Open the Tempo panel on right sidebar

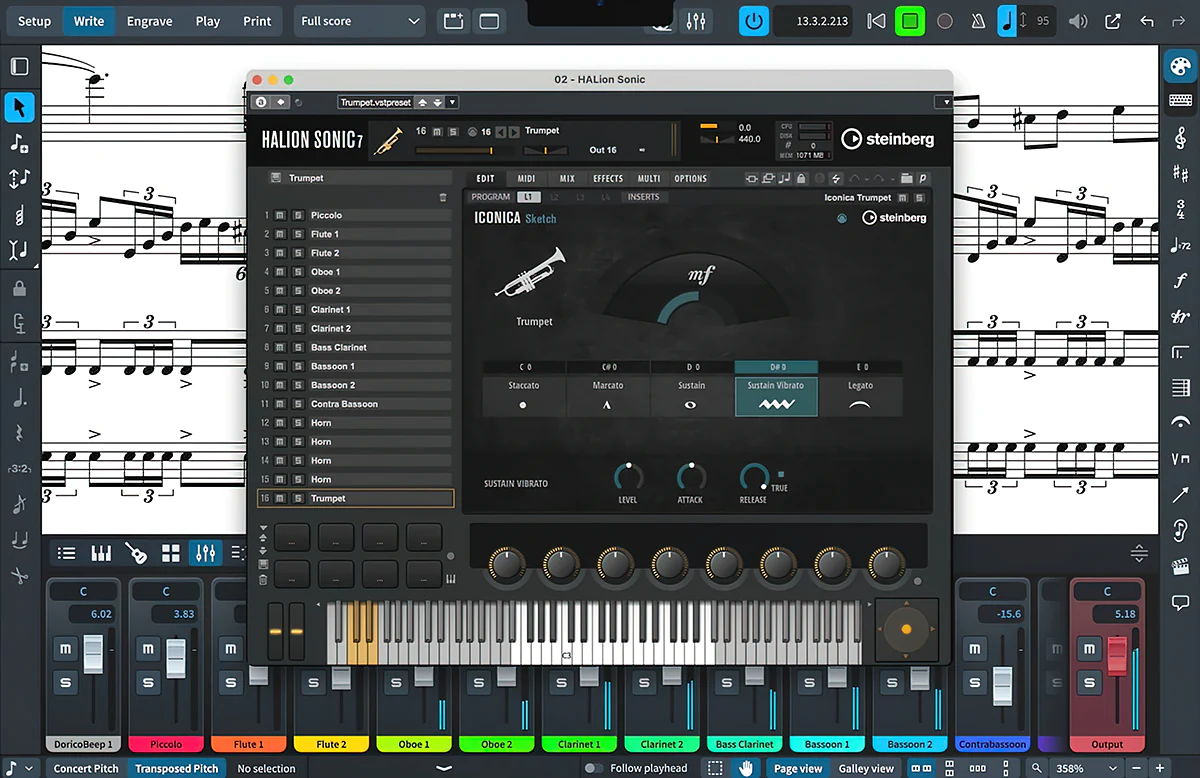coord(1180,245)
